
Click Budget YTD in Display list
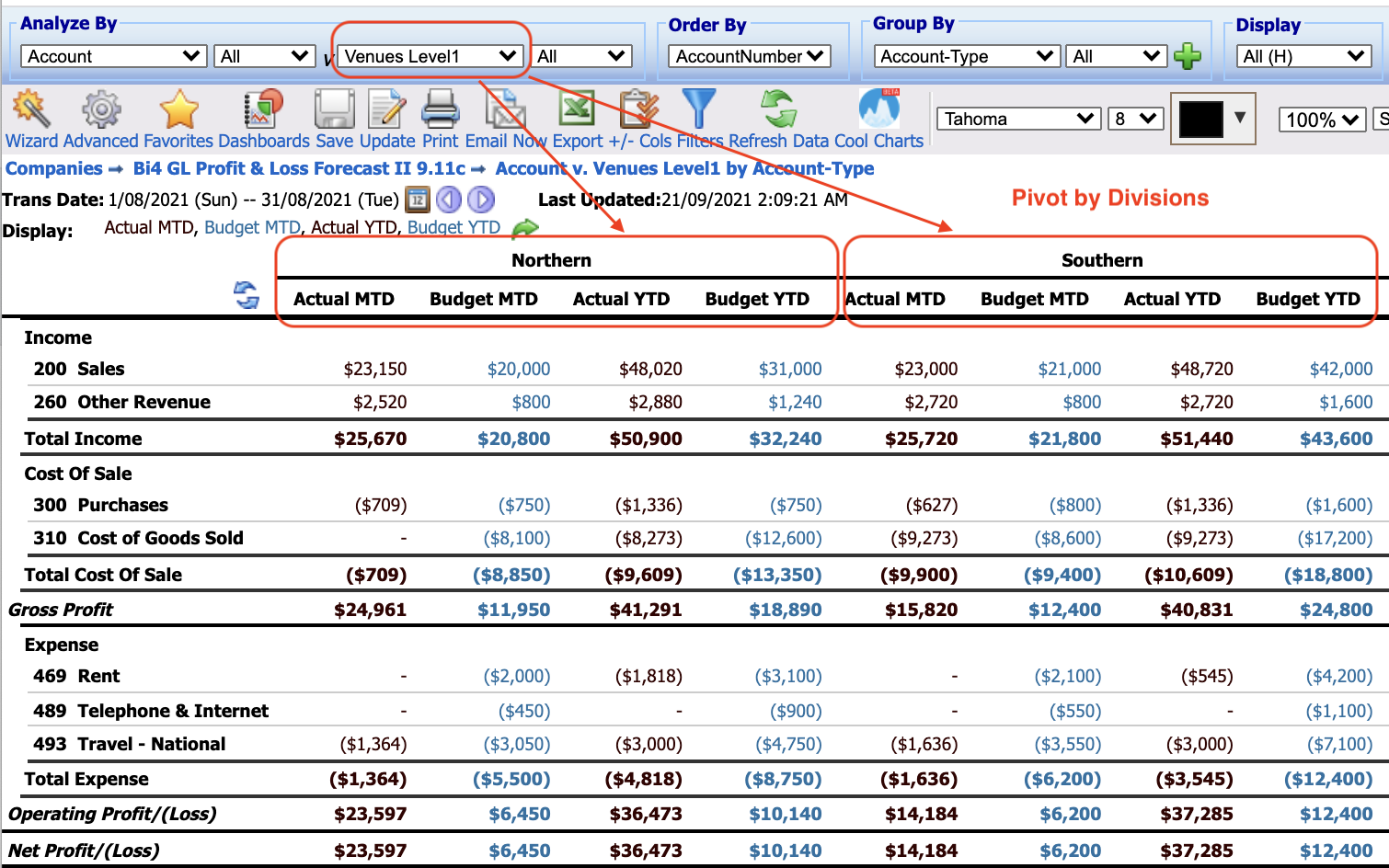[x=453, y=227]
